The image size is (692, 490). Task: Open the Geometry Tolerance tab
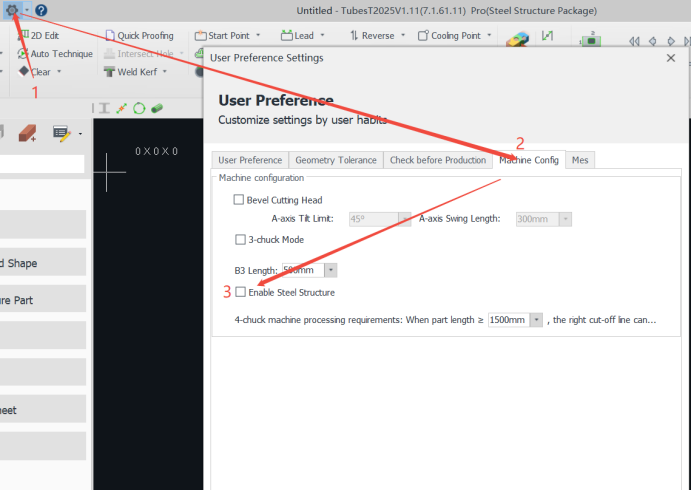tap(336, 160)
